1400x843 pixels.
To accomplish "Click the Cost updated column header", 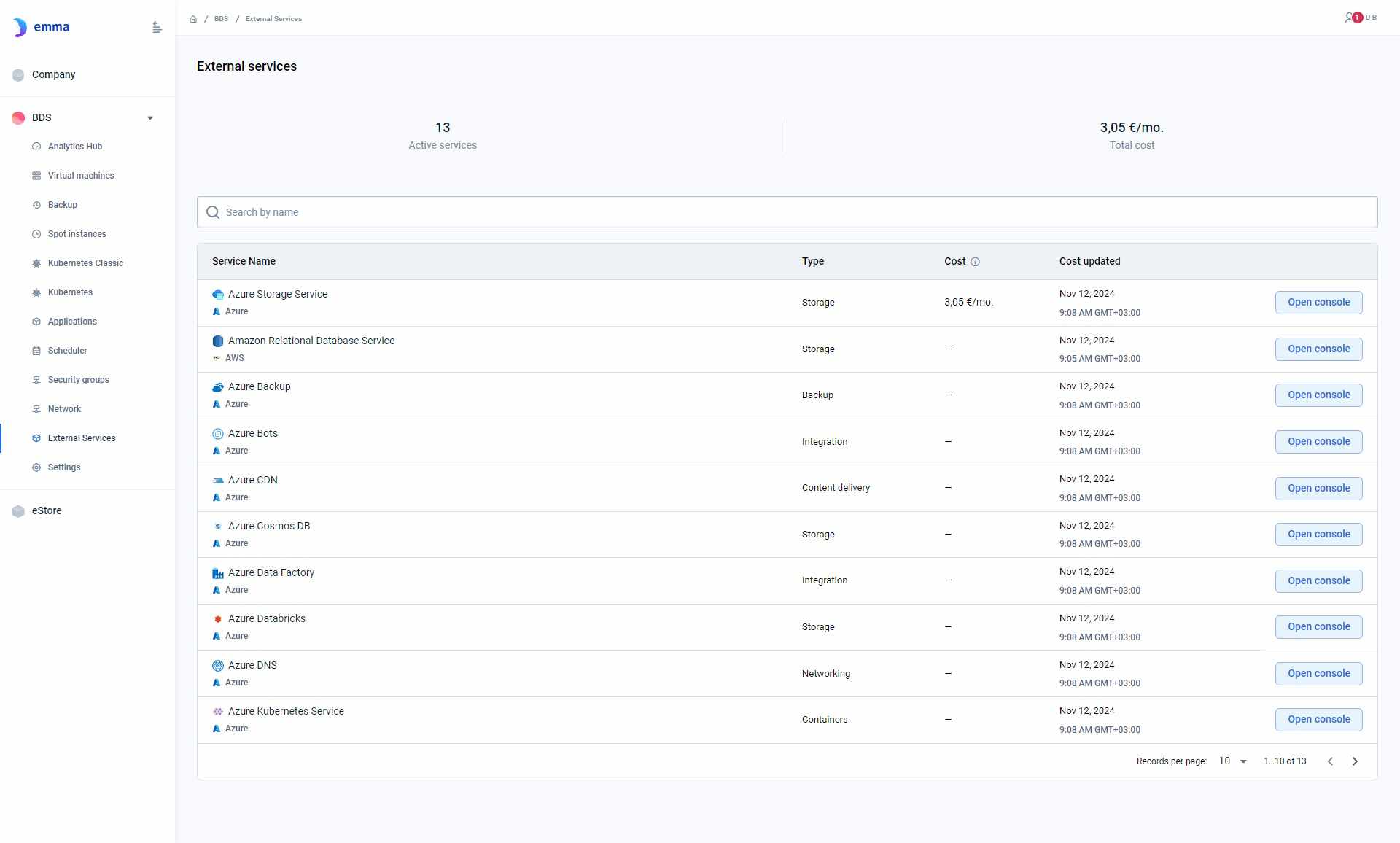I will click(x=1089, y=262).
